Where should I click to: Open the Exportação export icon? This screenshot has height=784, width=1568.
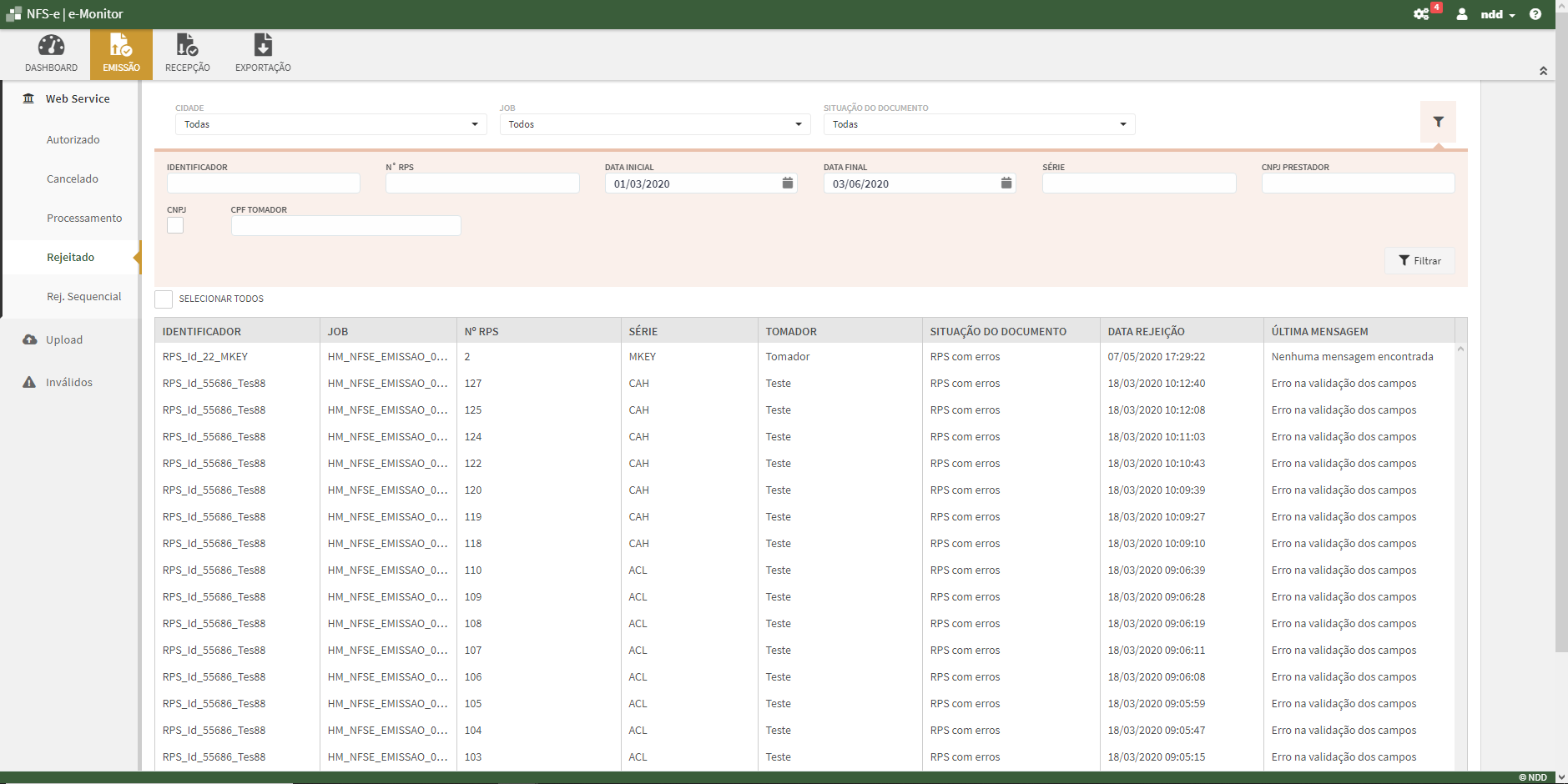pos(262,52)
